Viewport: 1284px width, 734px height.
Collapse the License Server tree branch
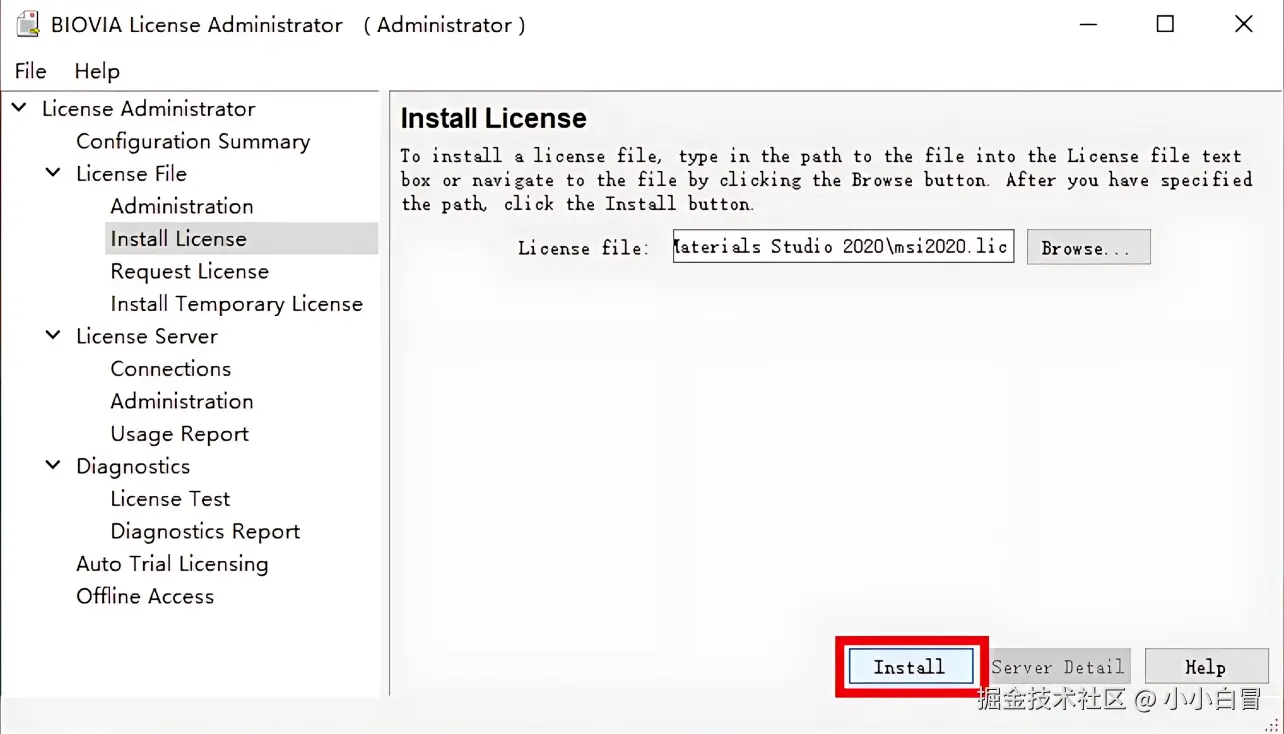tap(53, 335)
